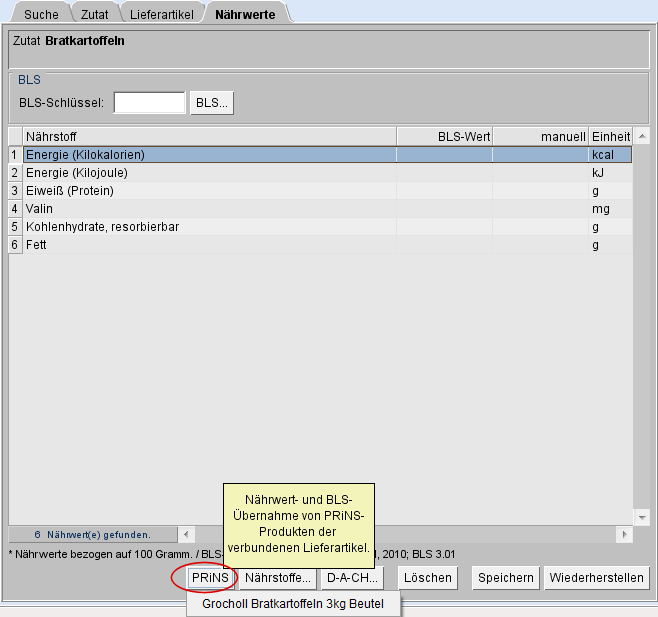Save with the Speichern button

505,578
